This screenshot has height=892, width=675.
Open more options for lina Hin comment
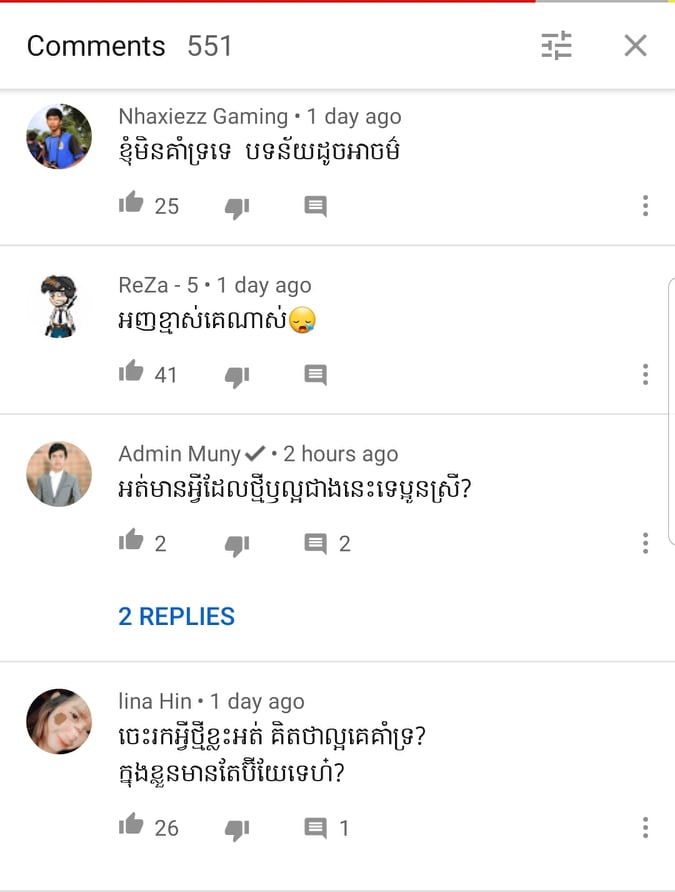click(645, 827)
